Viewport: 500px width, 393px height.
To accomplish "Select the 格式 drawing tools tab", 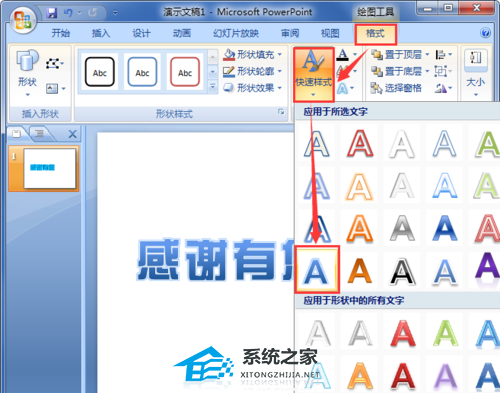I will tap(375, 34).
